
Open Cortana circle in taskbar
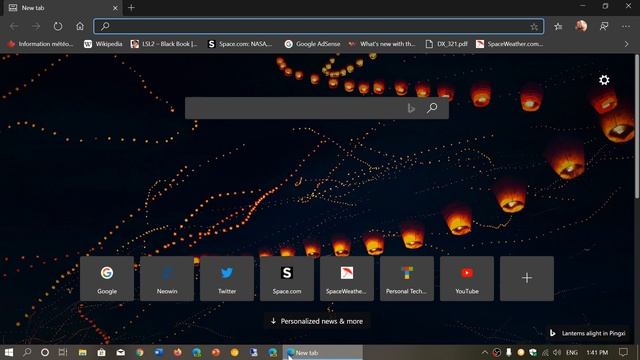click(x=45, y=352)
